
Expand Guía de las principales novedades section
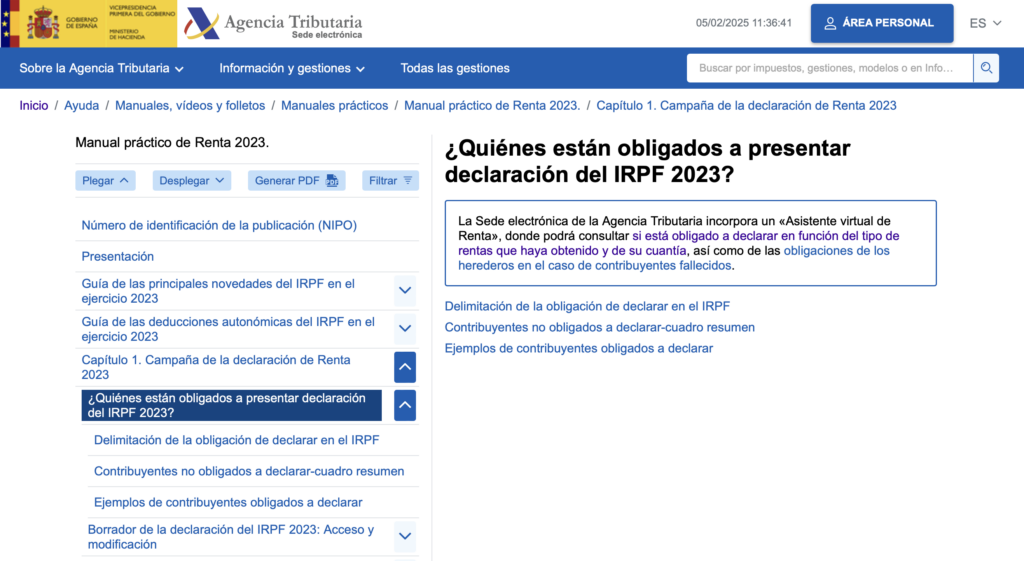coord(405,291)
